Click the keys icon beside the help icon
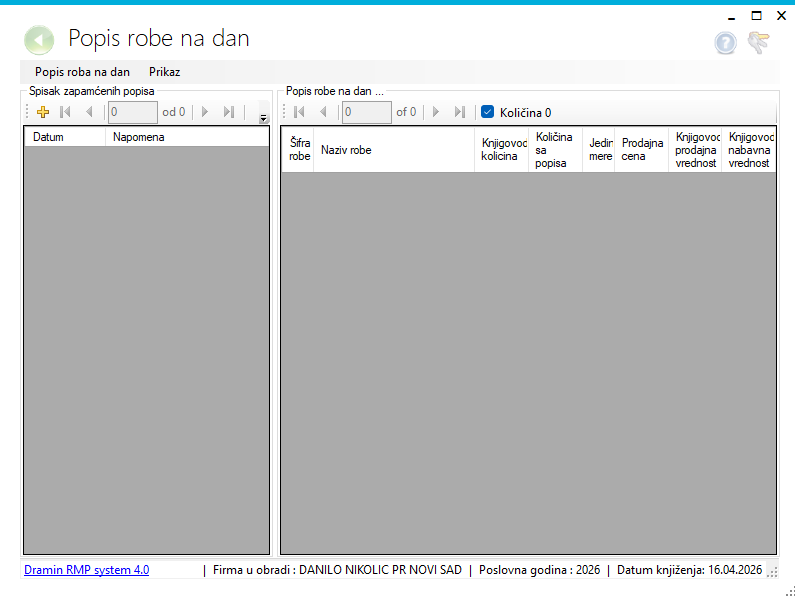 click(758, 43)
